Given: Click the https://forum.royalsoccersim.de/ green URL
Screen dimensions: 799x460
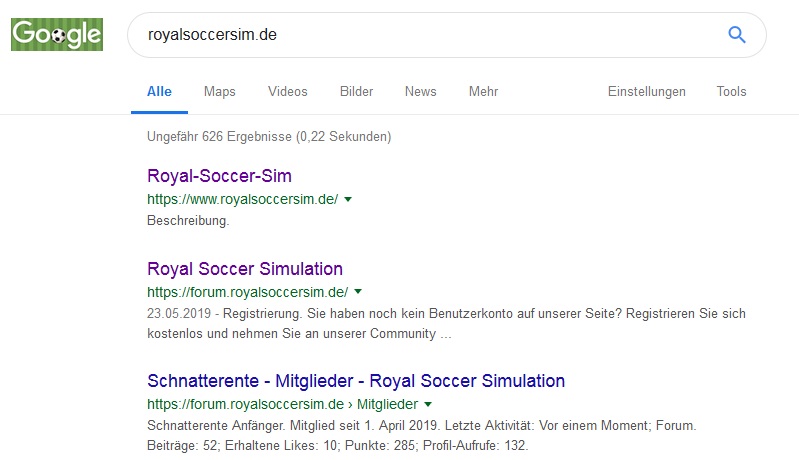Looking at the screenshot, I should pyautogui.click(x=248, y=292).
